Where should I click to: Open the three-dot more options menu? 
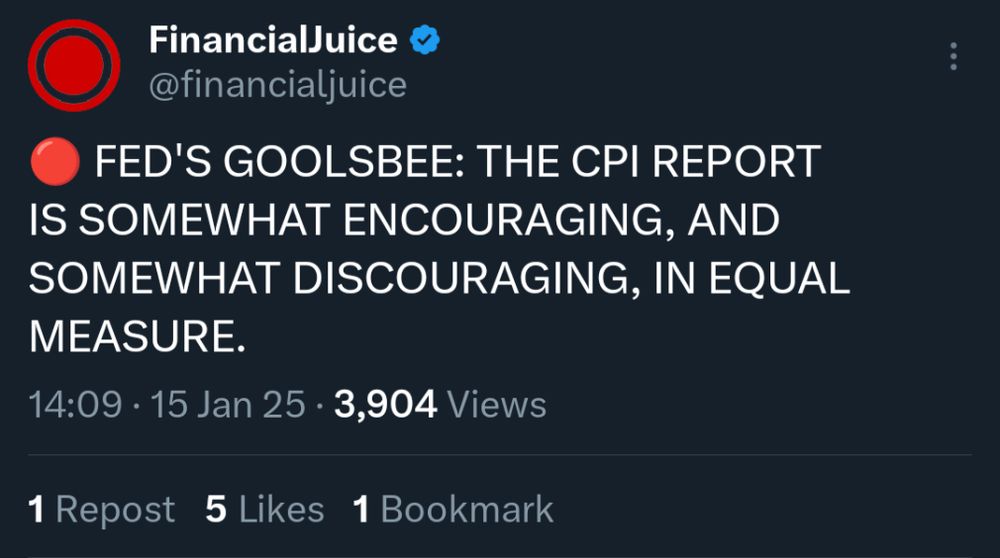[x=953, y=57]
